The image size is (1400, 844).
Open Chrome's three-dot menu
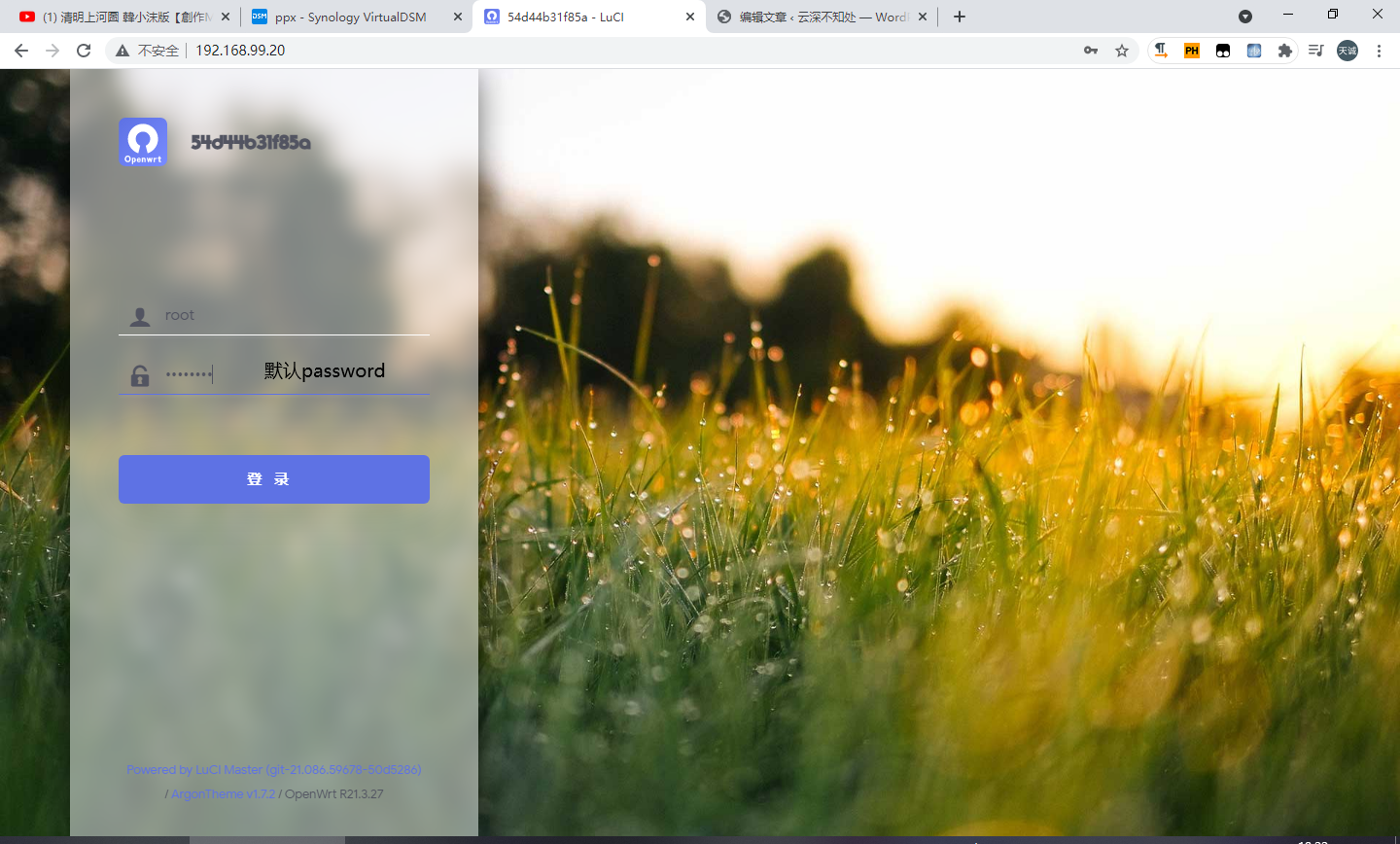click(x=1380, y=50)
